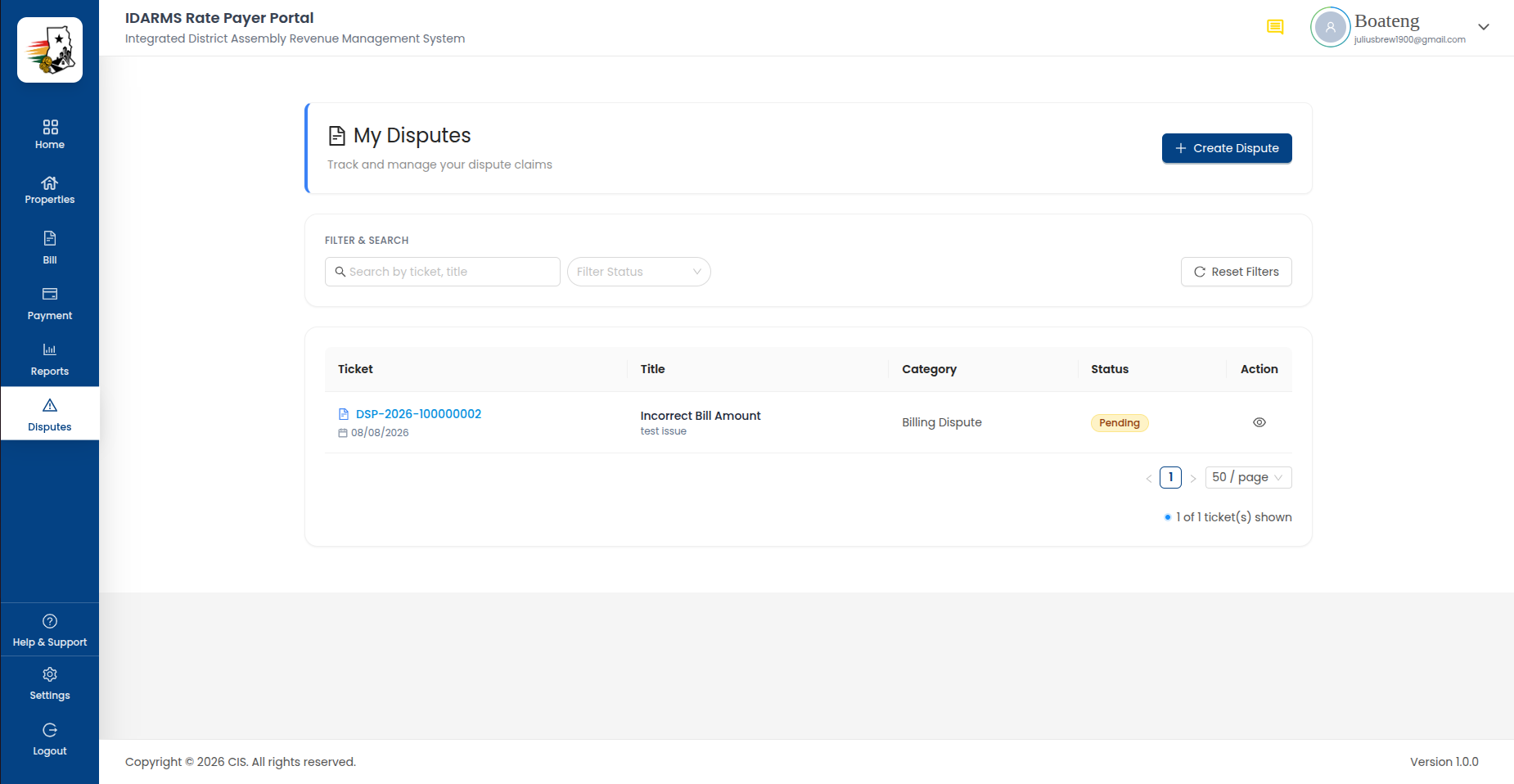Open the yellow messages icon in header
This screenshot has height=784, width=1514.
click(x=1275, y=27)
